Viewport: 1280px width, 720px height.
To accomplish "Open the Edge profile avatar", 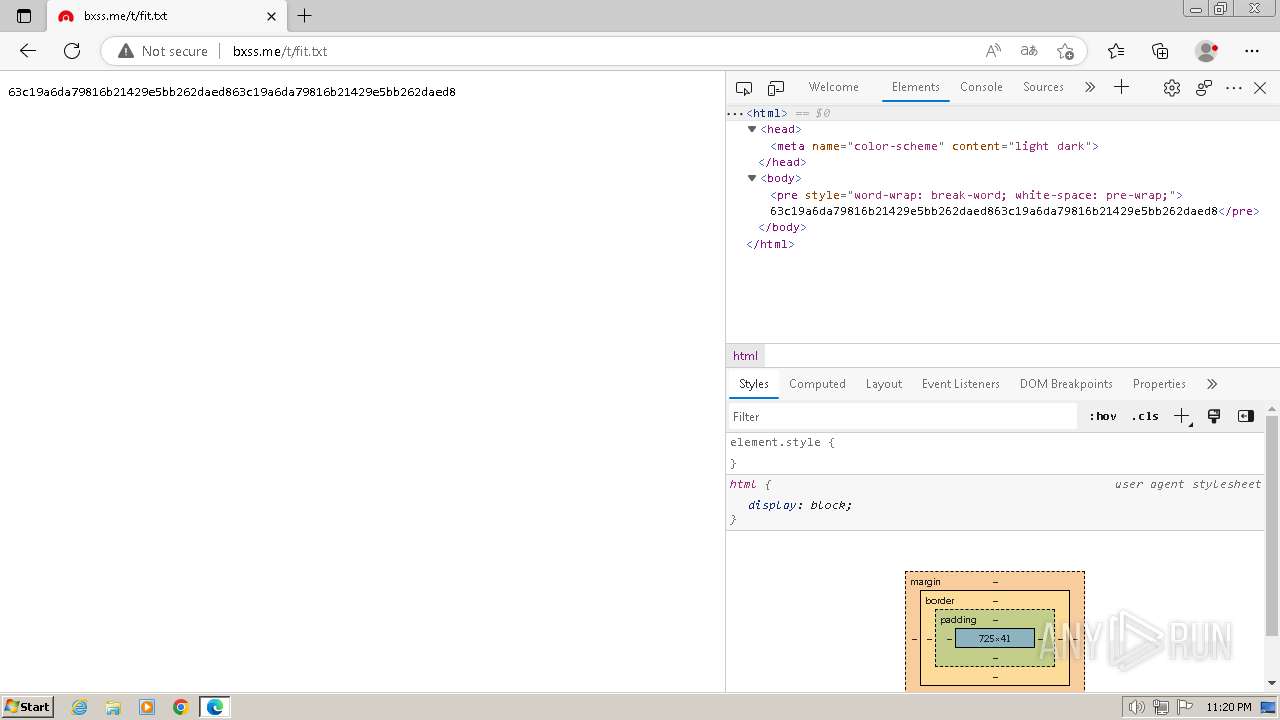I will click(x=1207, y=51).
